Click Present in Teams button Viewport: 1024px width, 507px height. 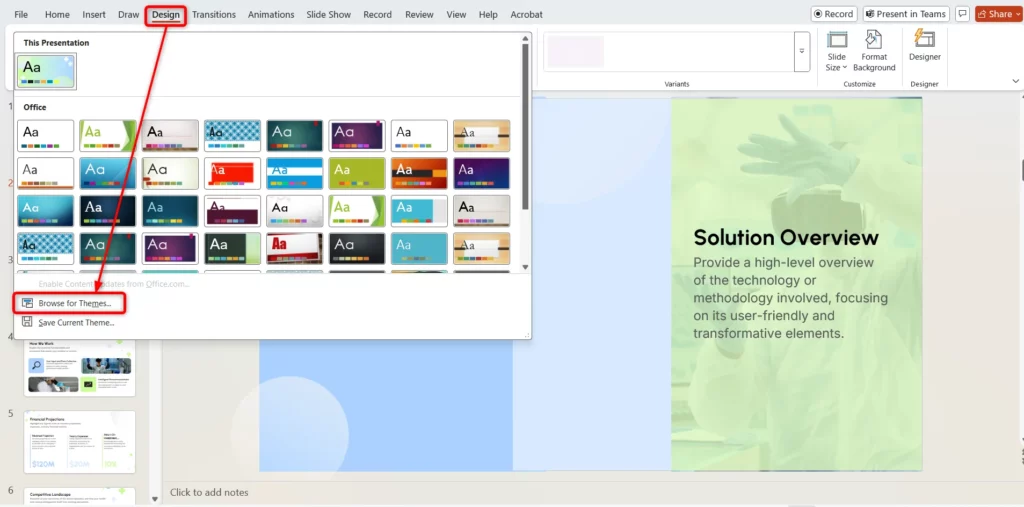[906, 14]
